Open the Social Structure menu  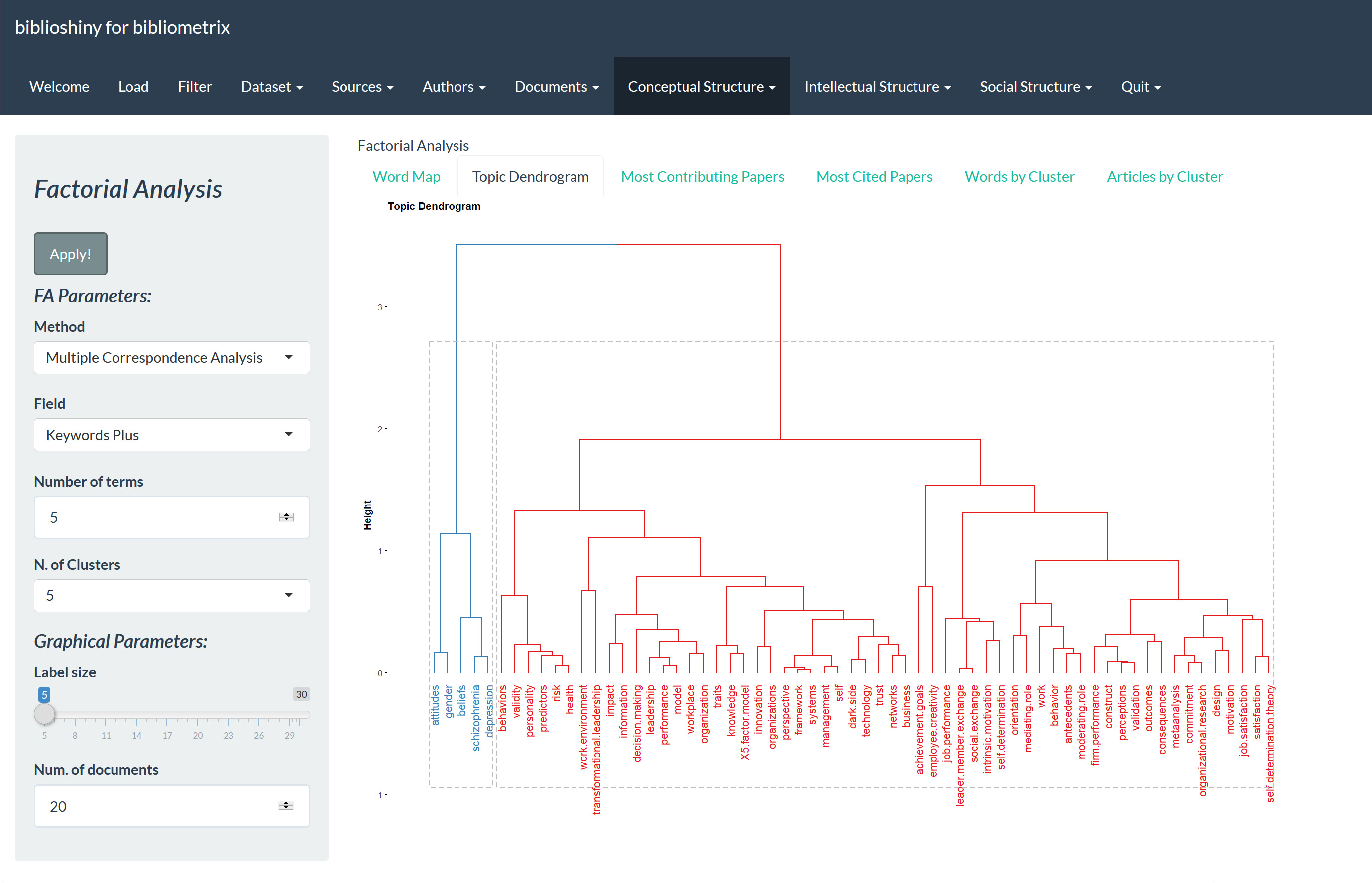coord(1035,87)
